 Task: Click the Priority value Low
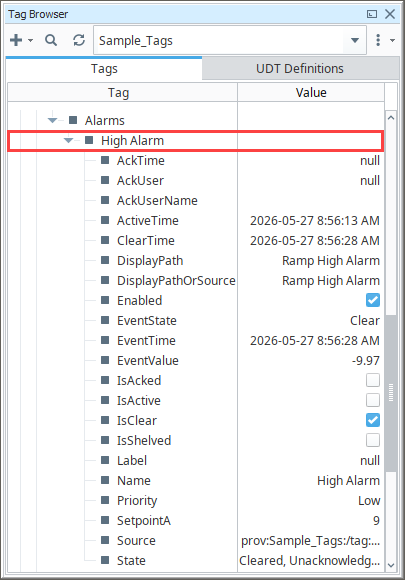tap(369, 500)
